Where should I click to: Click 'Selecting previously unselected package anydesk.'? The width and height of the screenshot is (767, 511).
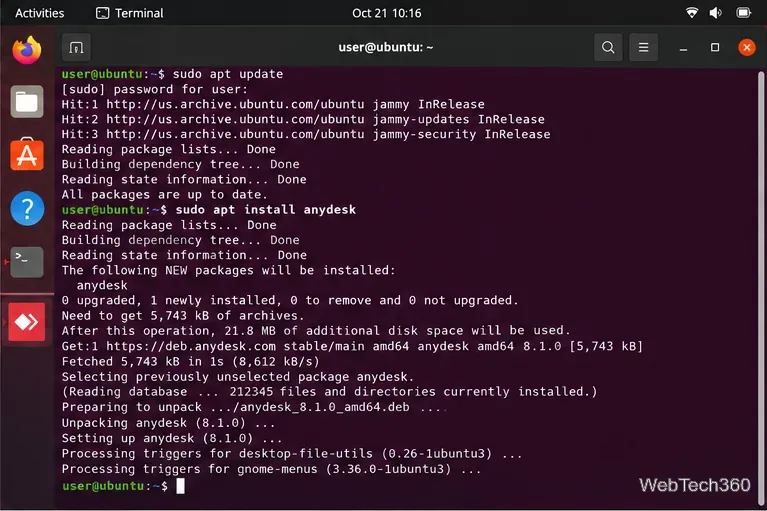(238, 377)
